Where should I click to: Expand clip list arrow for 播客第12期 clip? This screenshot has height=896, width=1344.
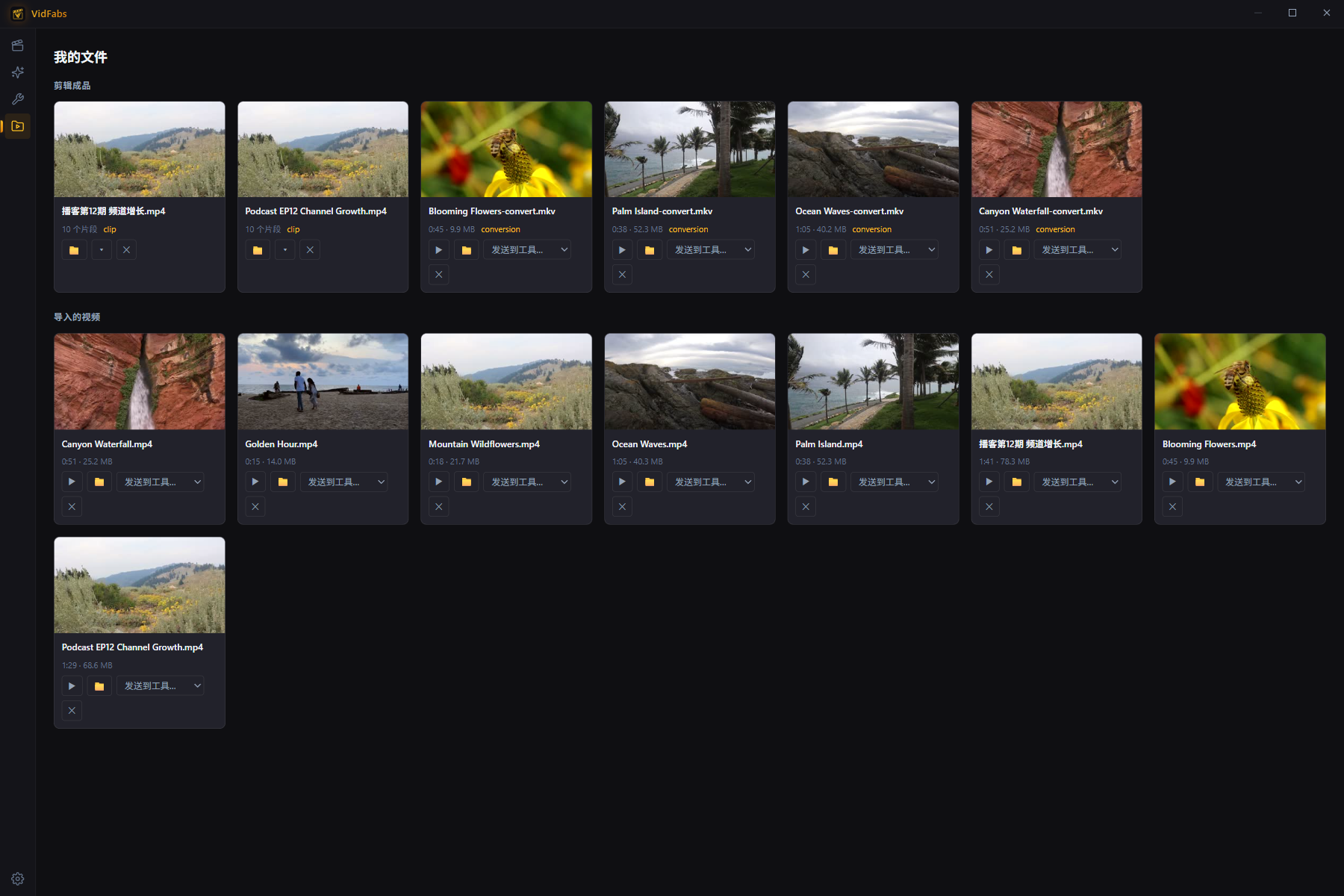click(102, 250)
